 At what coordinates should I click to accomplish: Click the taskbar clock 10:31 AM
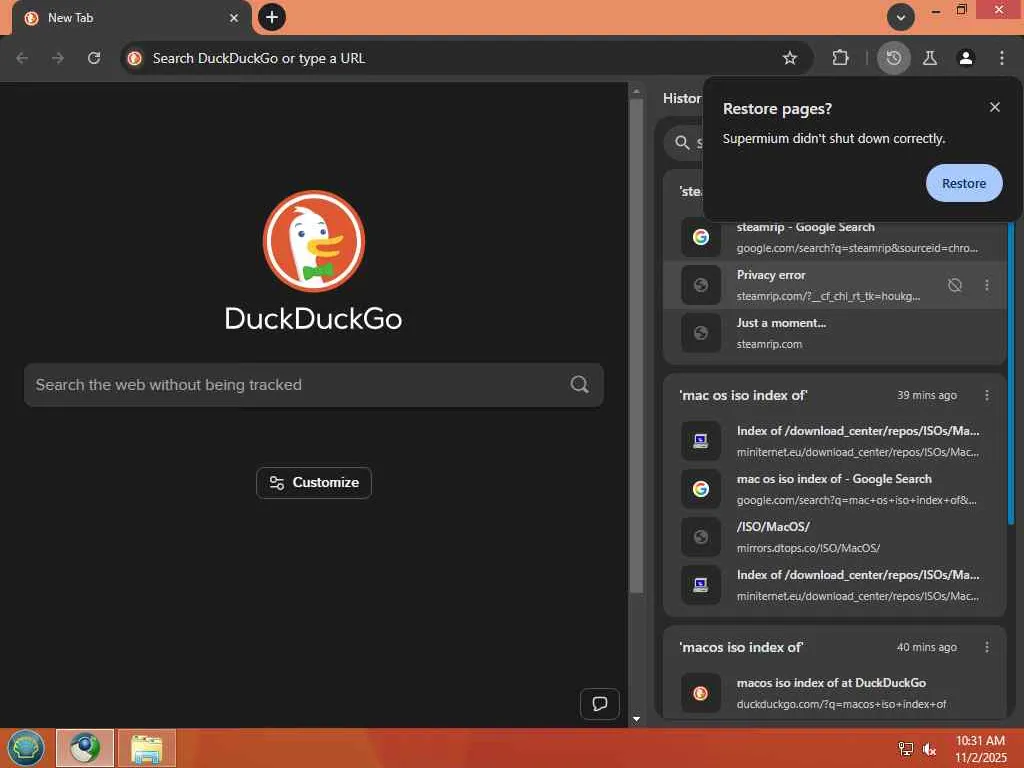coord(980,741)
